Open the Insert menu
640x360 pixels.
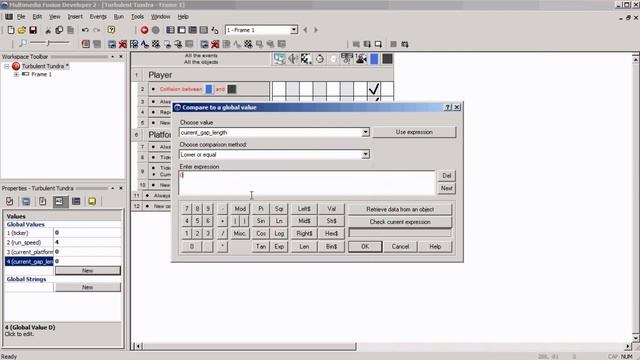tap(75, 17)
